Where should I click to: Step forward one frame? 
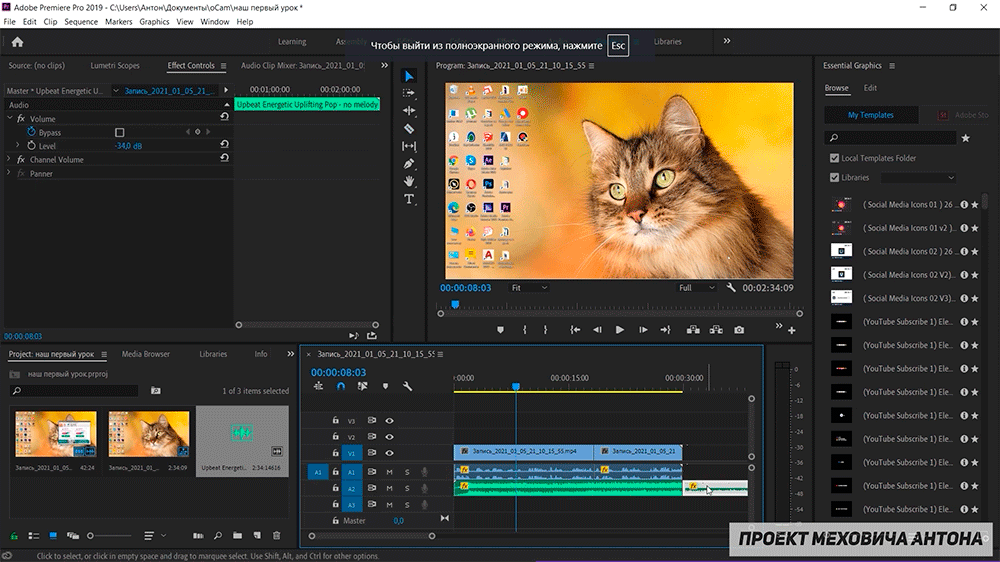[x=643, y=330]
